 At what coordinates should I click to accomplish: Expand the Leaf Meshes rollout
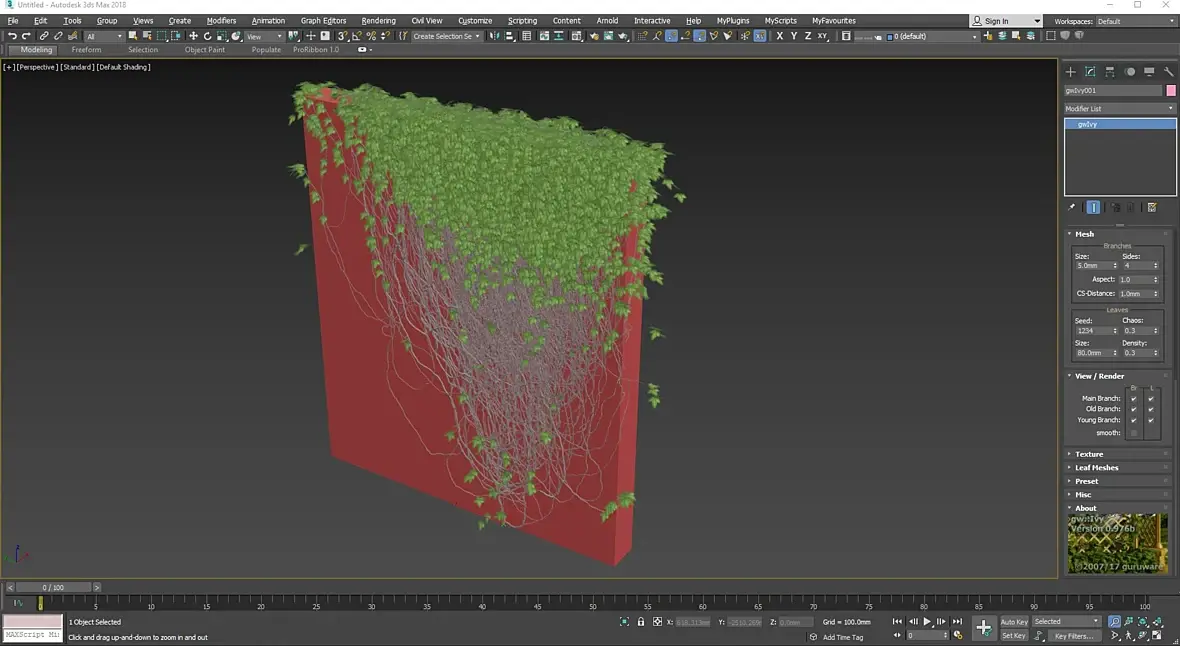point(1096,468)
